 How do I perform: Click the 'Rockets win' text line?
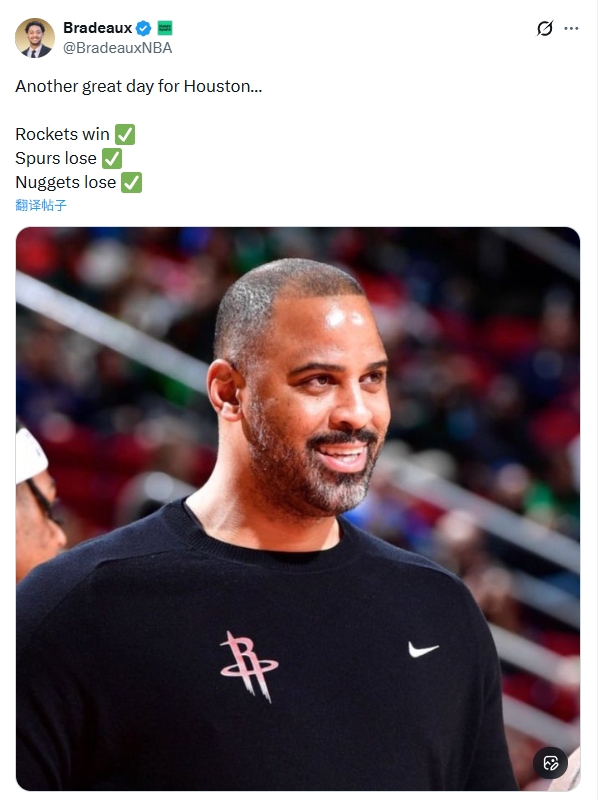(x=62, y=134)
